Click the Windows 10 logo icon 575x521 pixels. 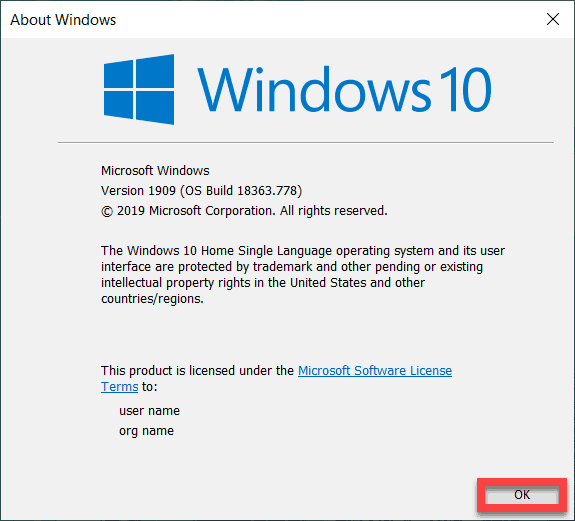click(x=139, y=89)
